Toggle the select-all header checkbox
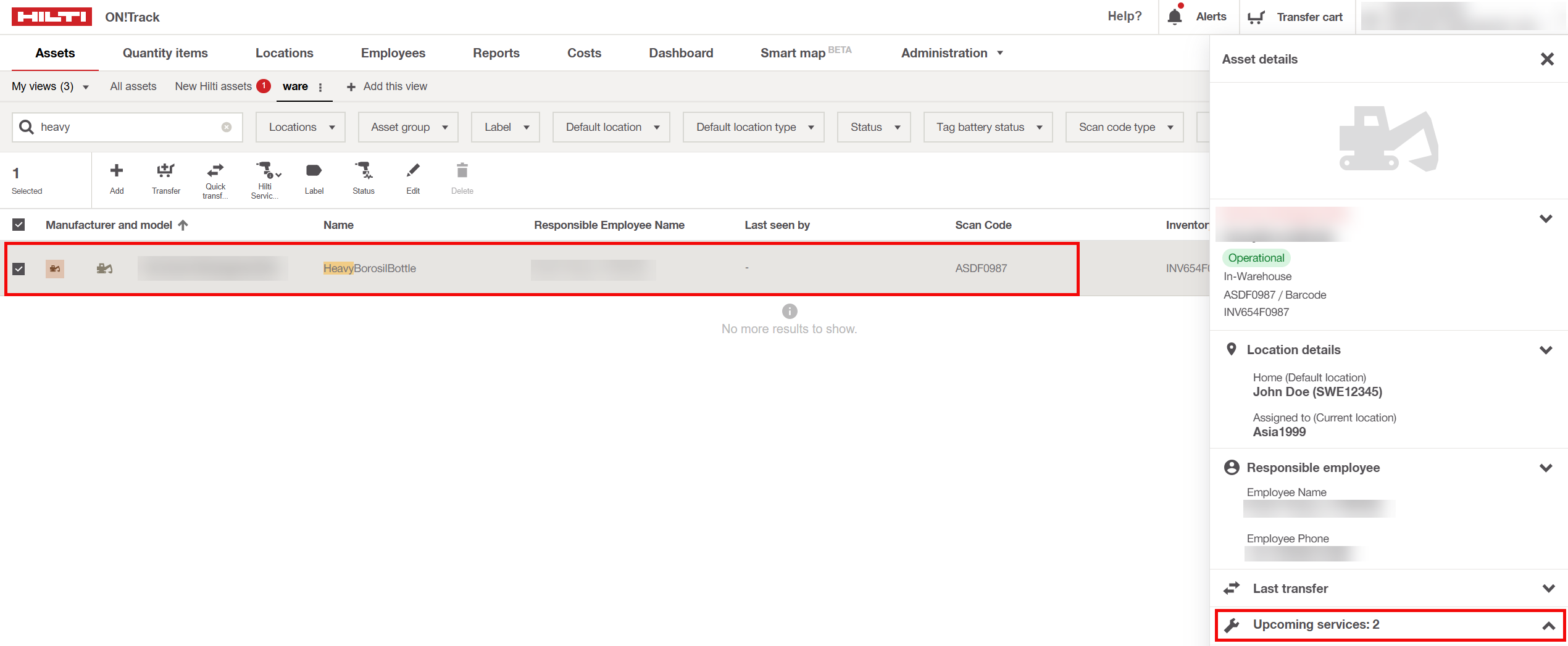This screenshot has width=1568, height=646. (19, 225)
